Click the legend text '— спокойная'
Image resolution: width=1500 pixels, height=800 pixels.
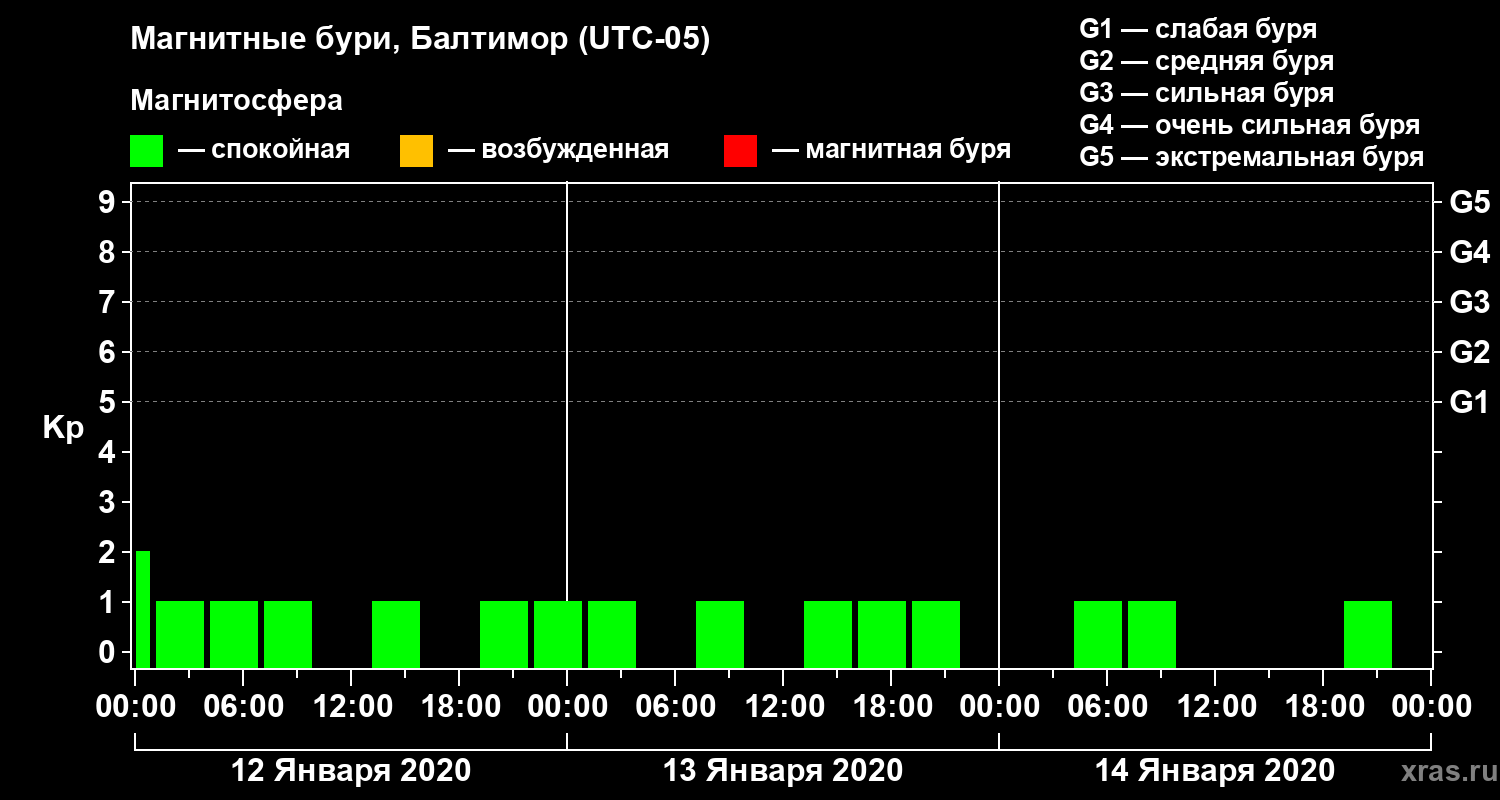tap(264, 150)
